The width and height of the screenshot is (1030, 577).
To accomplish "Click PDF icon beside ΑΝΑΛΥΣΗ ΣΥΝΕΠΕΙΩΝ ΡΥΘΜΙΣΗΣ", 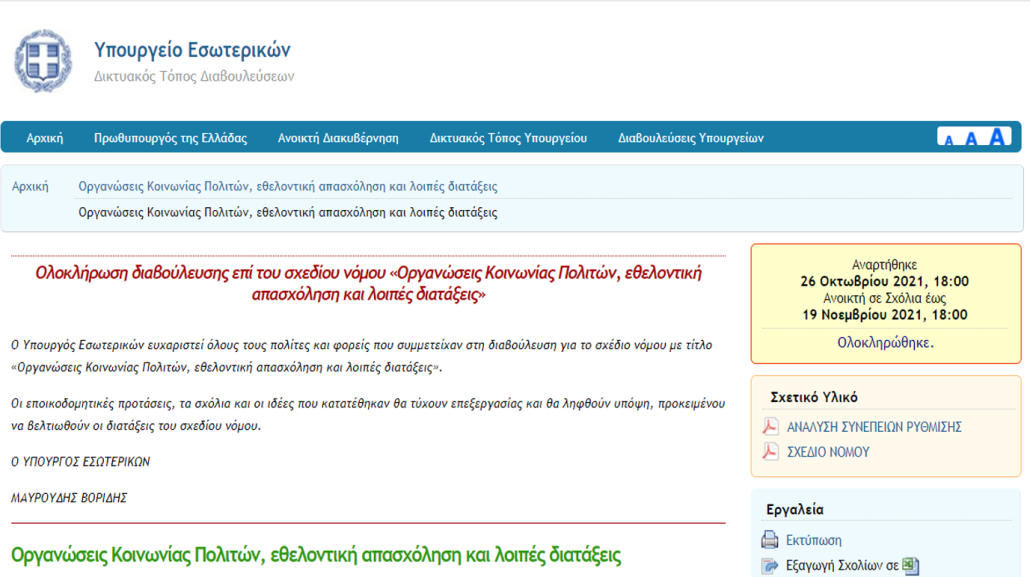I will coord(770,427).
